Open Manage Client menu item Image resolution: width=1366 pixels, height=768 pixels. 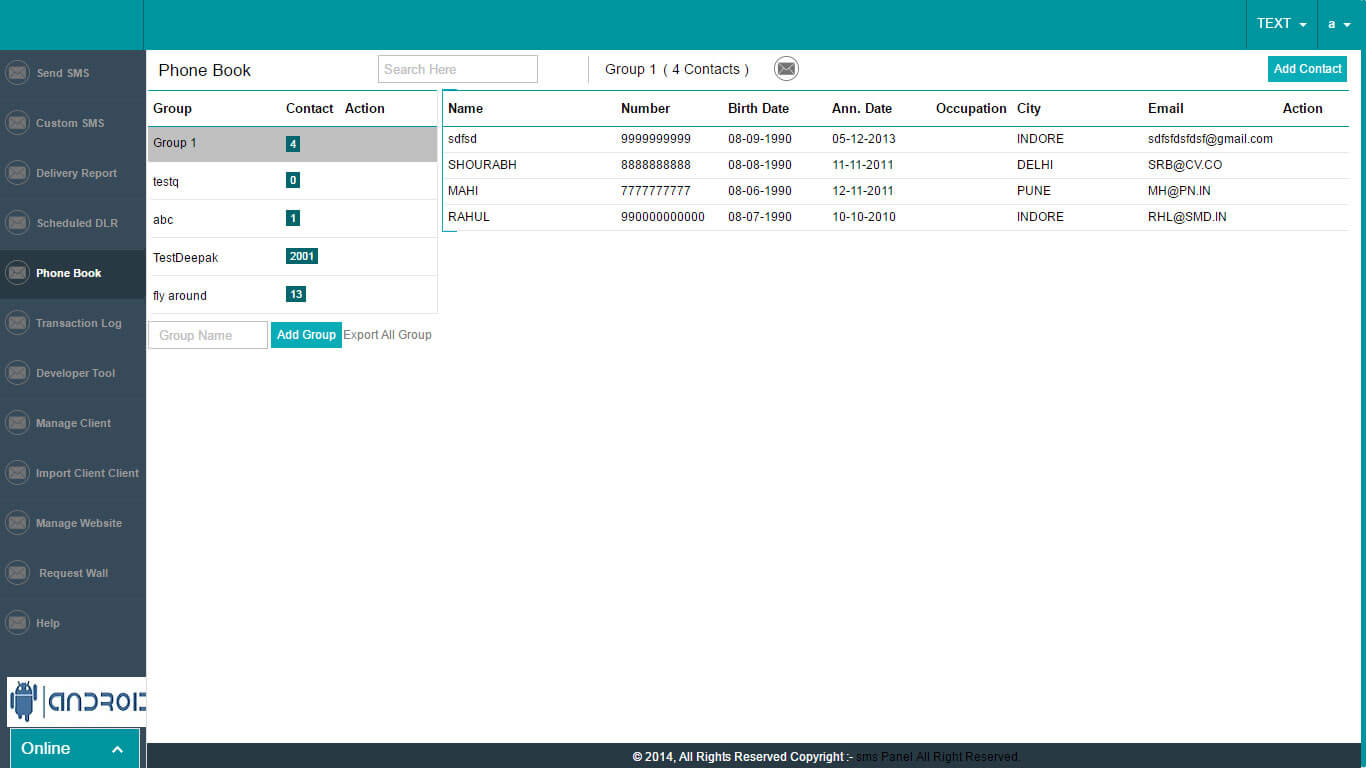pos(73,423)
